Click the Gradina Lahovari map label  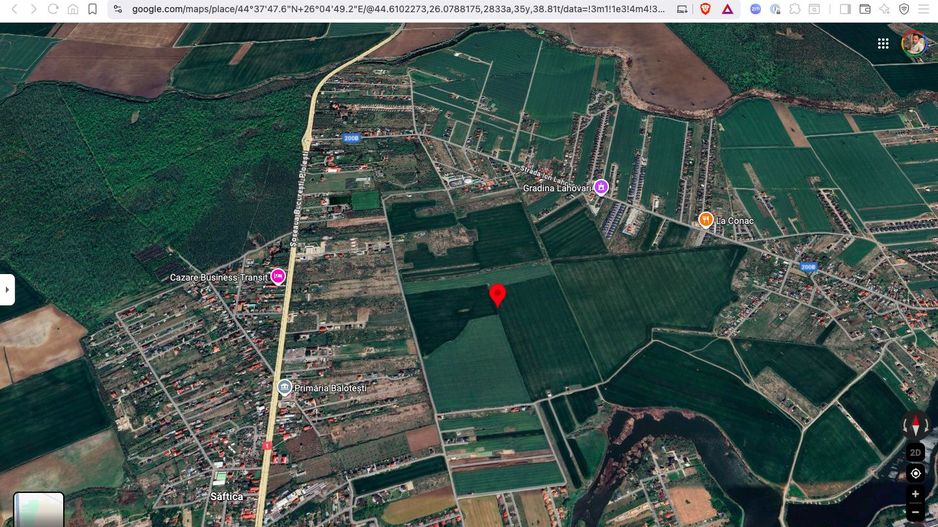coord(557,188)
